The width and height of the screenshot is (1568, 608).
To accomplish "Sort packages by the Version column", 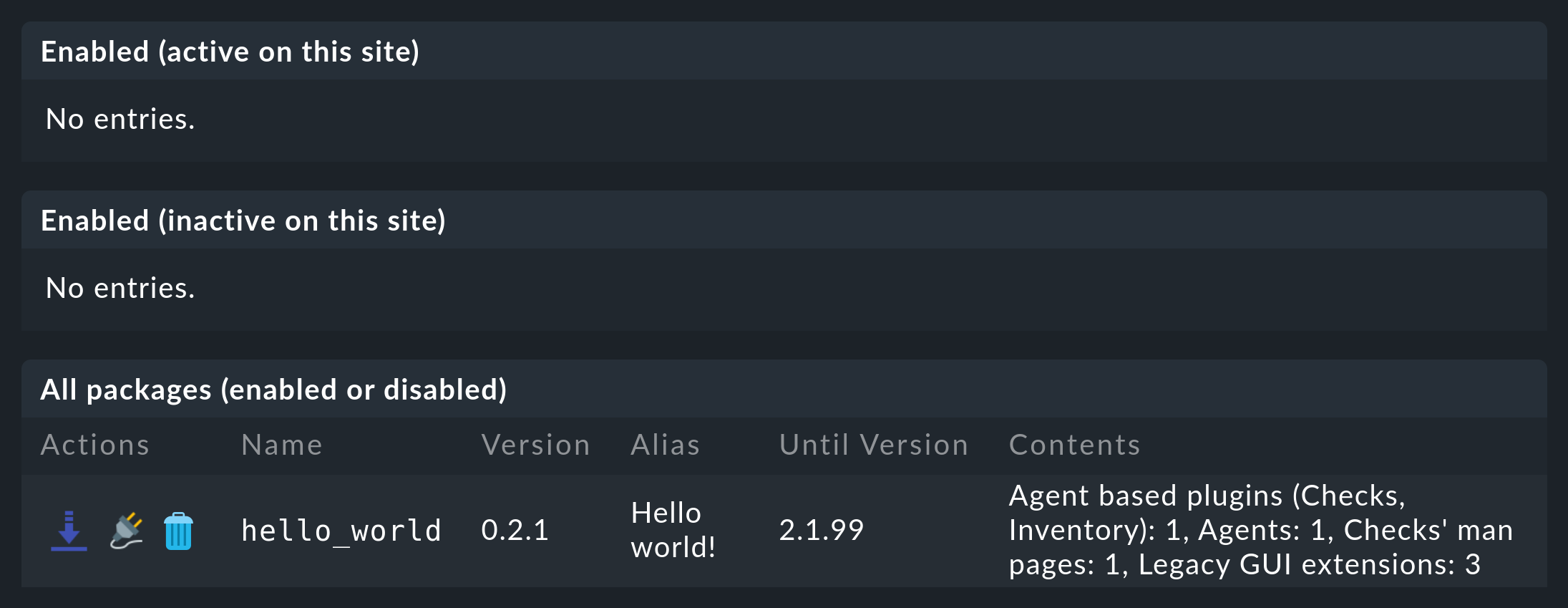I will click(x=535, y=444).
